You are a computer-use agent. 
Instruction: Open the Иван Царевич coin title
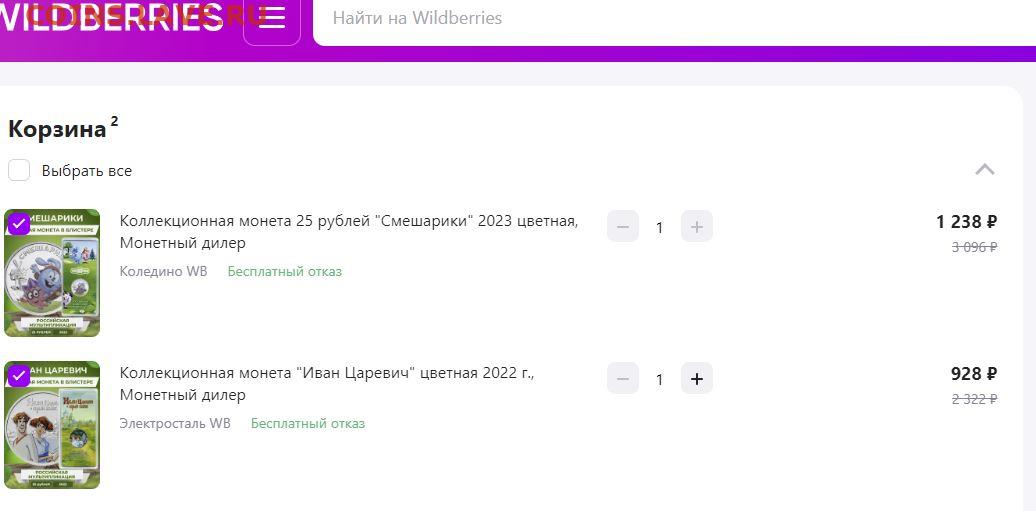pyautogui.click(x=327, y=384)
